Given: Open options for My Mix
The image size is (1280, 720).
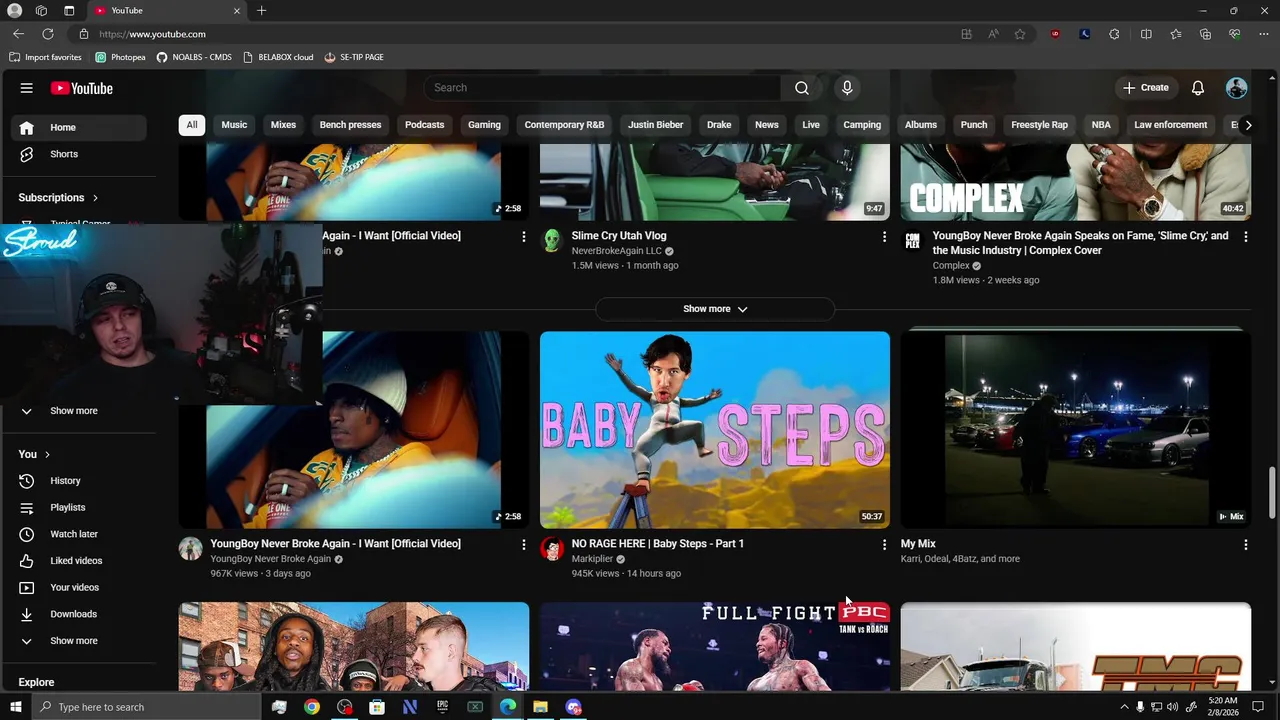Looking at the screenshot, I should (1245, 545).
